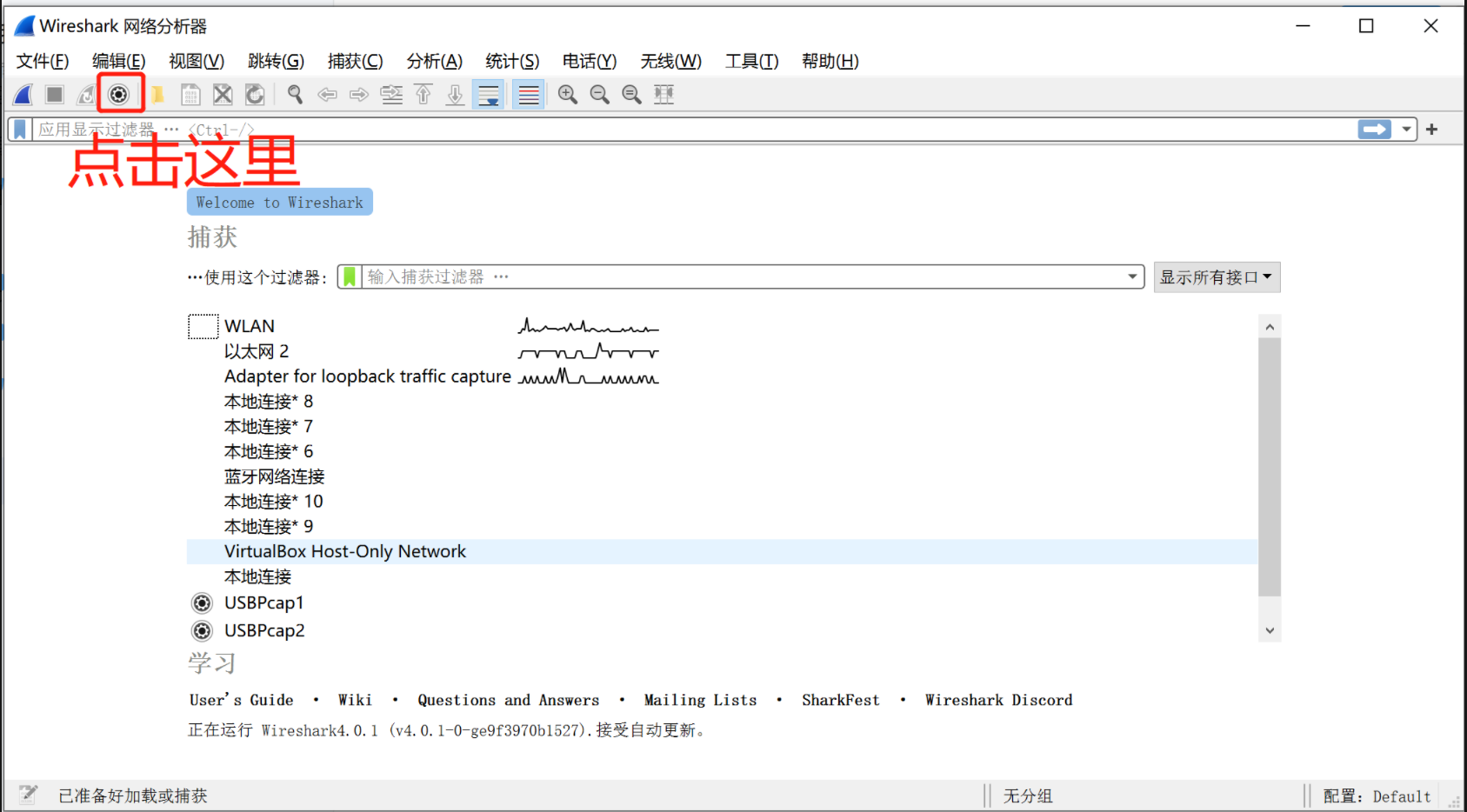Click the find packet magnifier icon
This screenshot has height=812, width=1467.
(x=295, y=94)
